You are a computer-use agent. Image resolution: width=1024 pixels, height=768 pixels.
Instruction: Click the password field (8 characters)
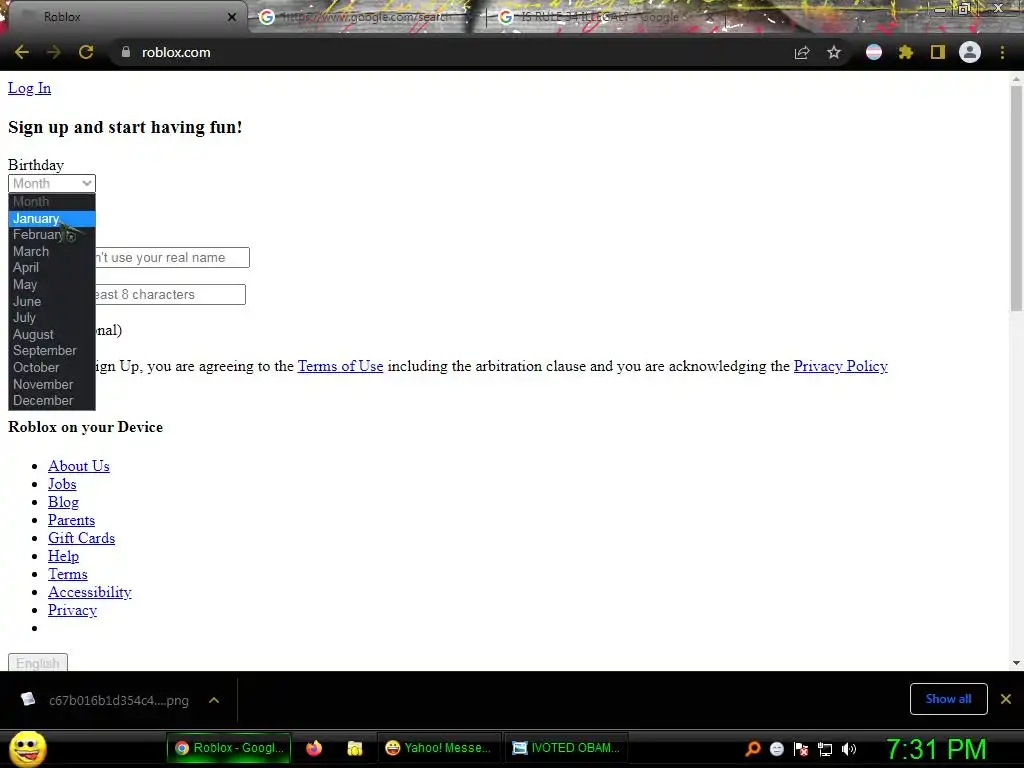coord(170,295)
